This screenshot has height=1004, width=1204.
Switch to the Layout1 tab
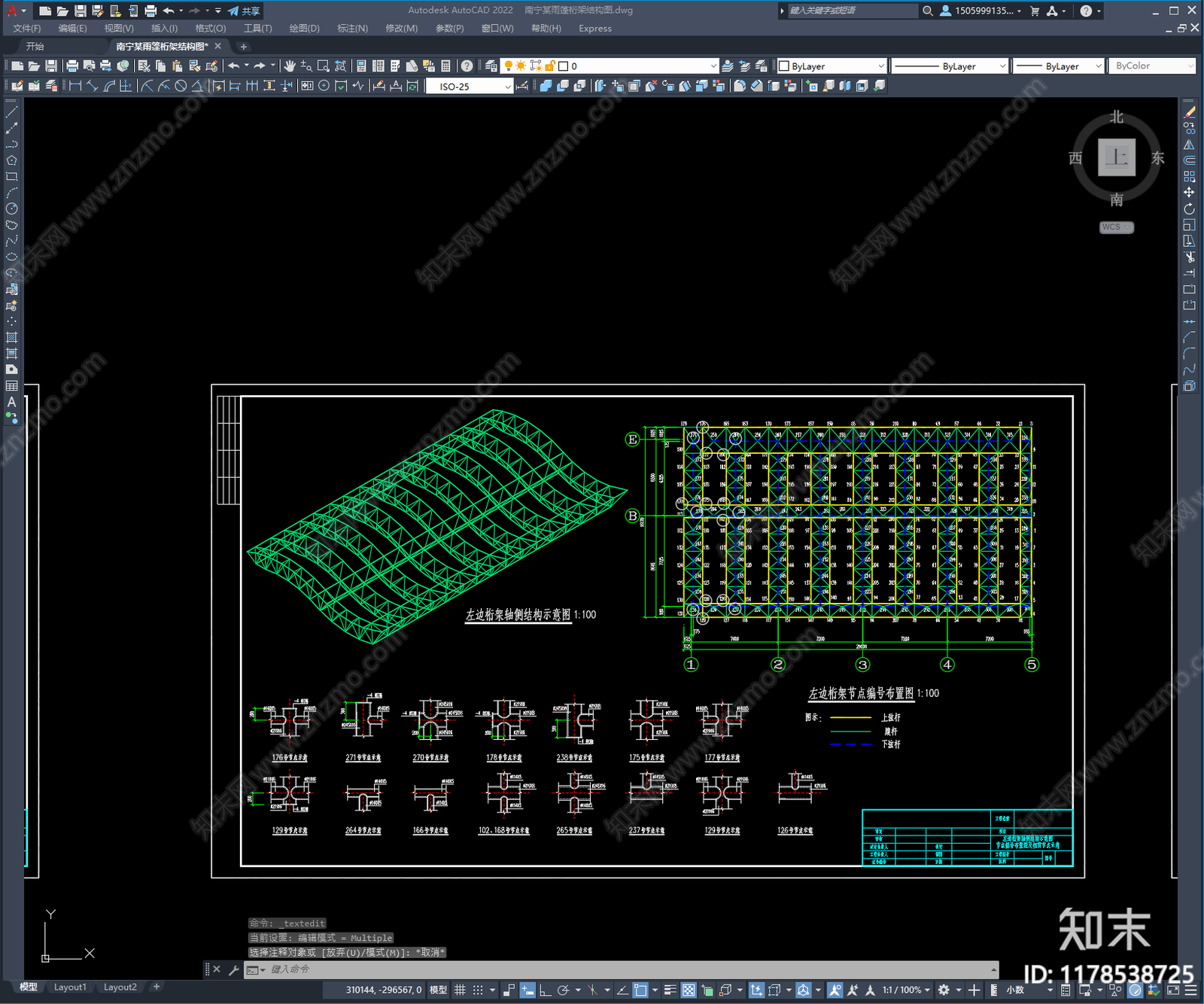point(70,987)
